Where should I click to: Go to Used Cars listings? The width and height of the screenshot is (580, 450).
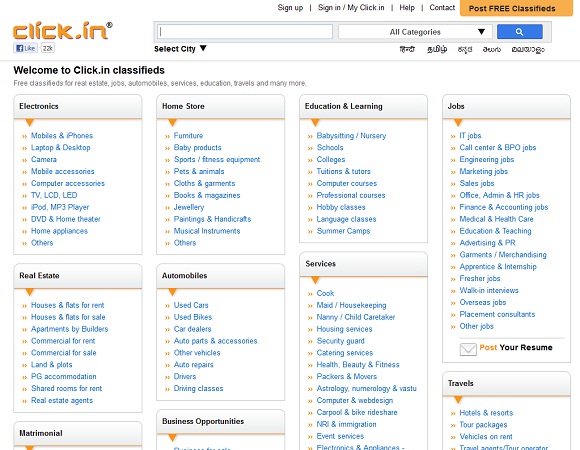191,305
